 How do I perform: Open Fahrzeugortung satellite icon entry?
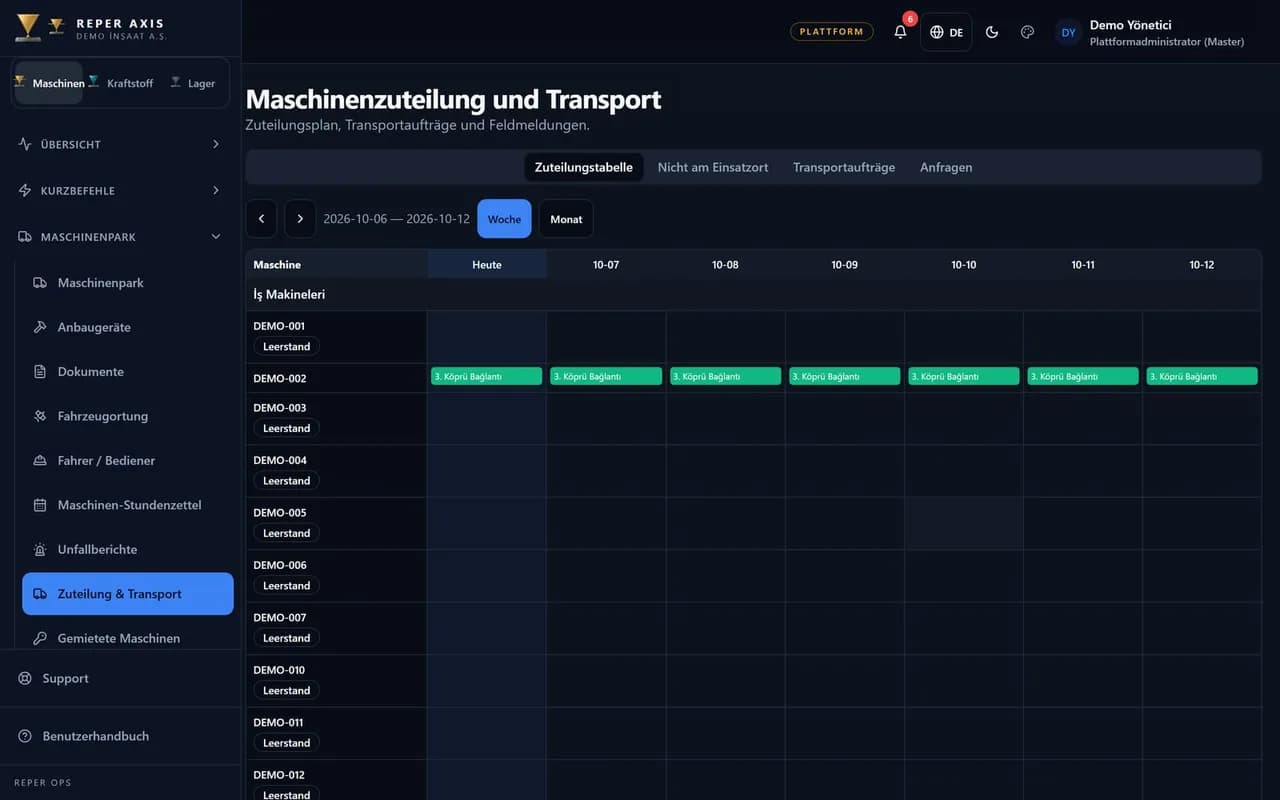[x=128, y=416]
